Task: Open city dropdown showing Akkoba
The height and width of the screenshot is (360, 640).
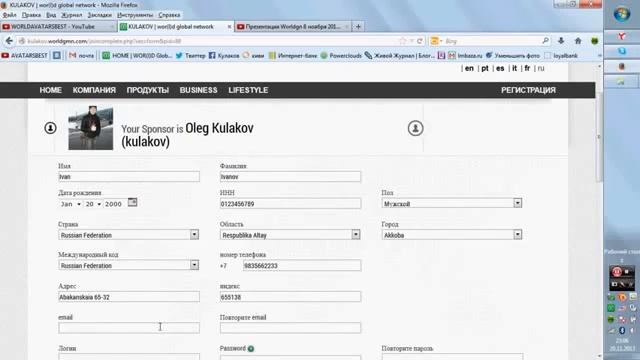Action: [x=452, y=235]
